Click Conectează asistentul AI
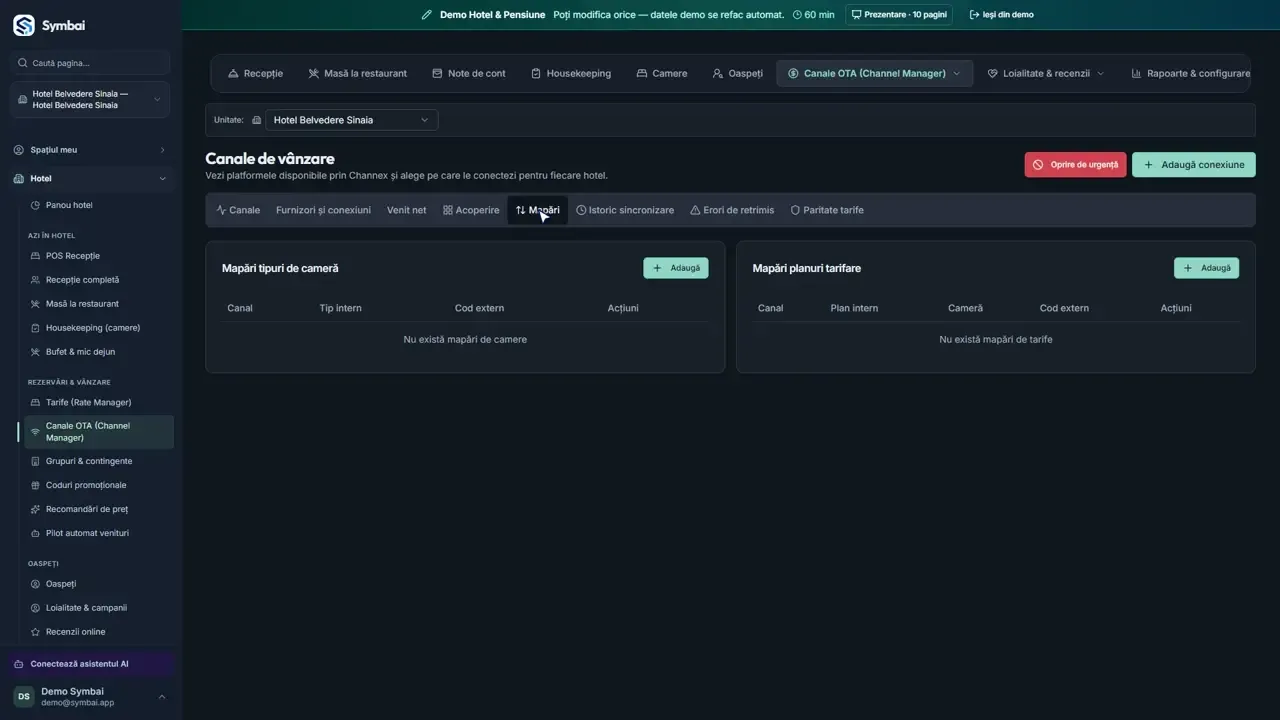Image resolution: width=1280 pixels, height=720 pixels. [x=91, y=664]
